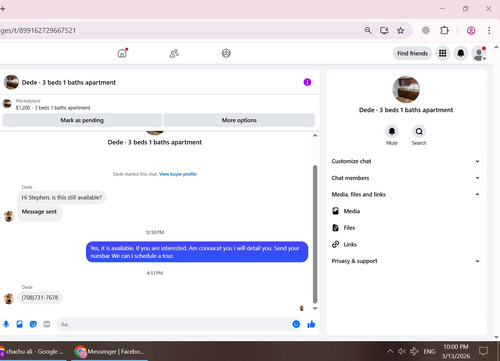Image resolution: width=500 pixels, height=361 pixels.
Task: Click the chat scrollbar up arrow
Action: point(315,135)
